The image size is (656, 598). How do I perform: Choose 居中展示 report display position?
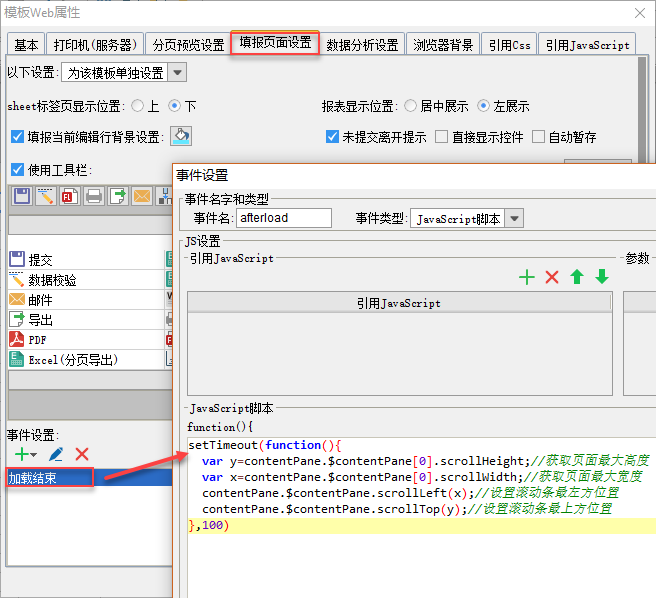411,105
